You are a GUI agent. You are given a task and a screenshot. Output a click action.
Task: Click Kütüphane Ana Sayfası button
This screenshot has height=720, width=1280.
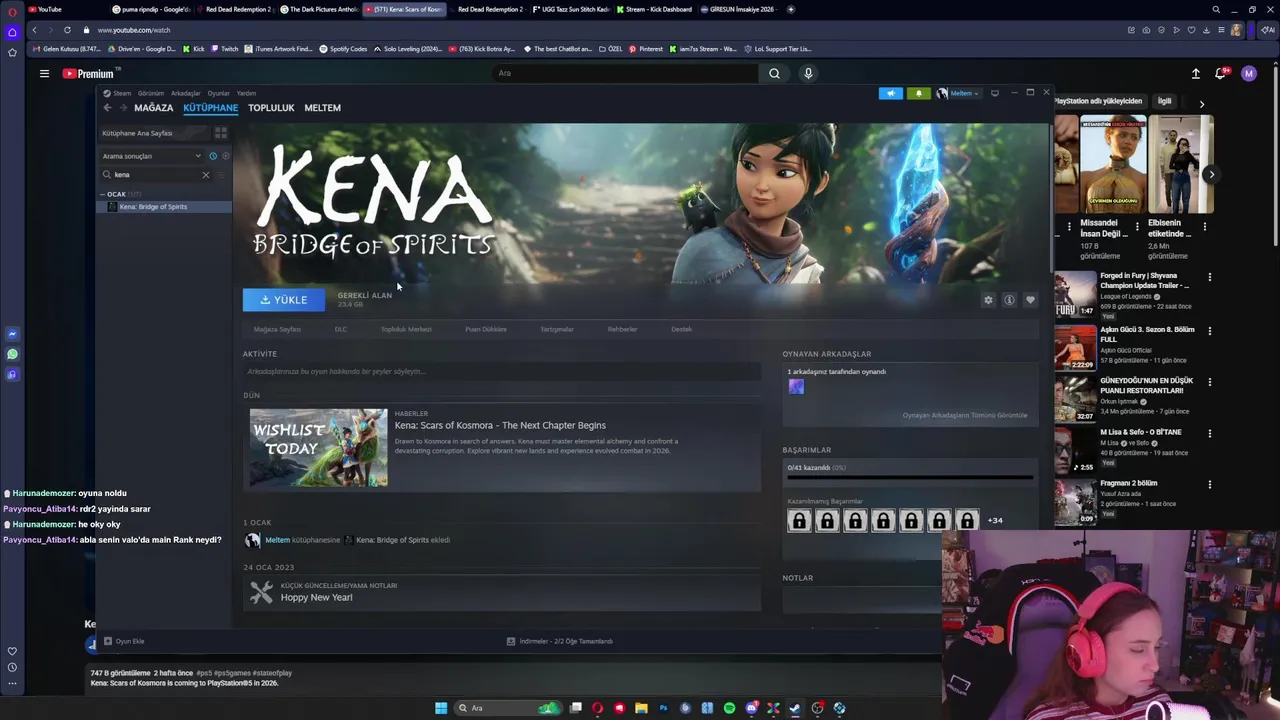pyautogui.click(x=154, y=133)
